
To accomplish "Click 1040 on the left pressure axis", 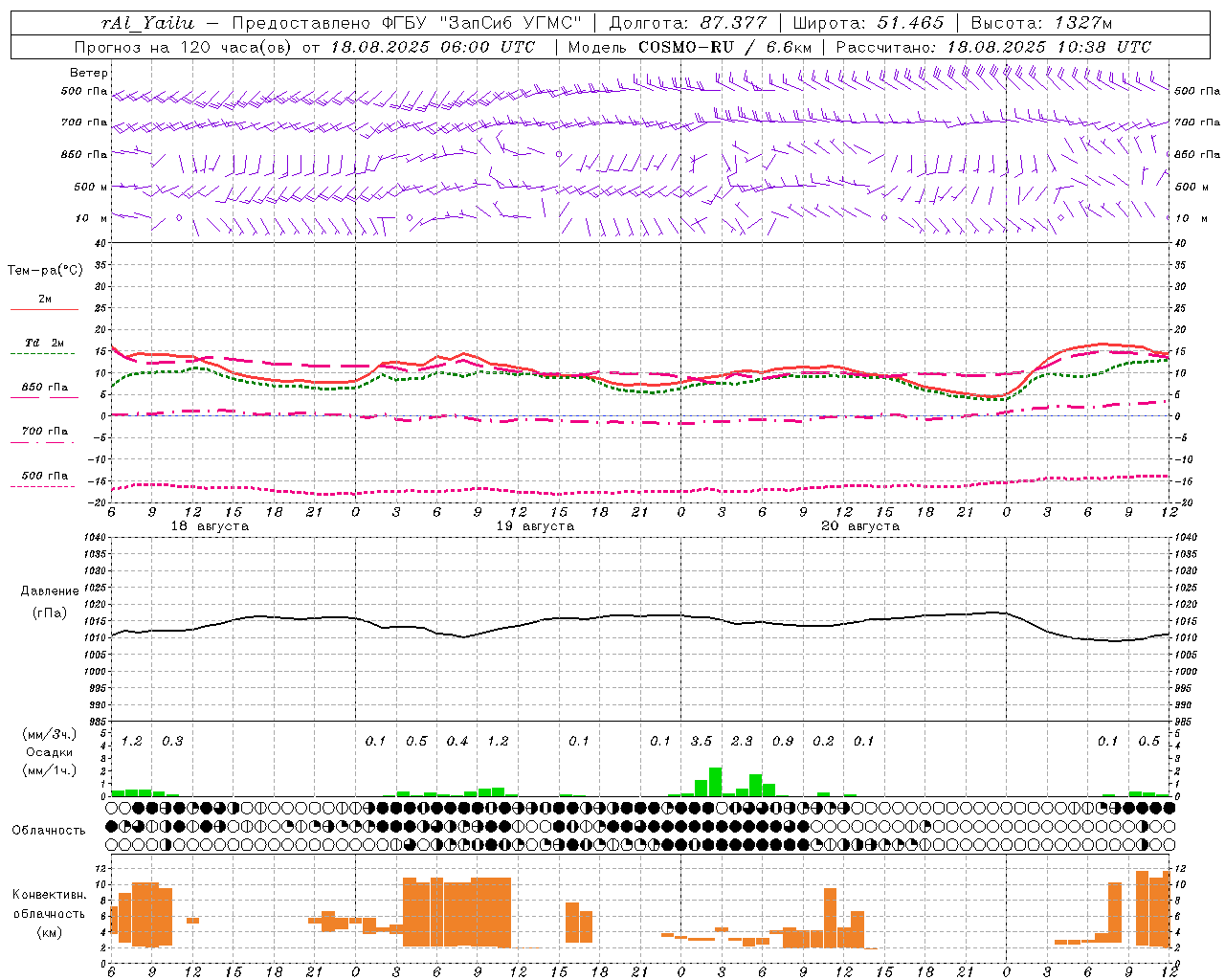I will 96,537.
